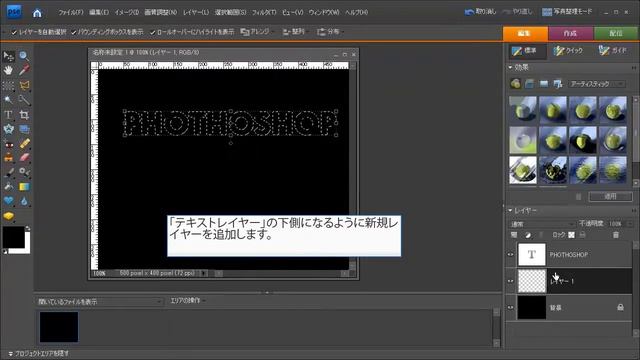Viewport: 640px width, 360px height.
Task: Select the Straighten tool
Action: pyautogui.click(x=24, y=129)
